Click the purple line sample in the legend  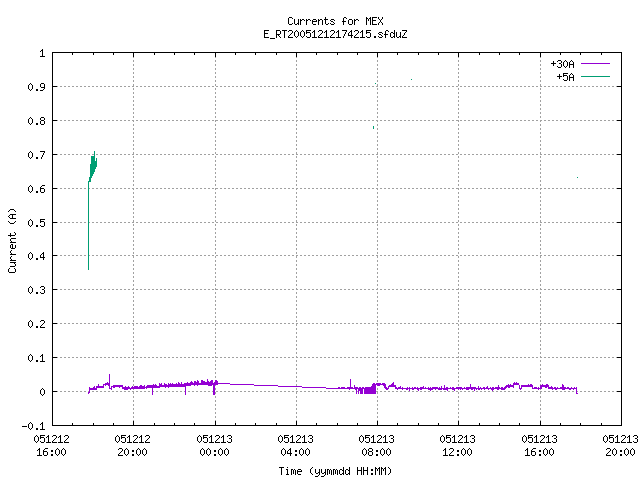click(x=595, y=64)
